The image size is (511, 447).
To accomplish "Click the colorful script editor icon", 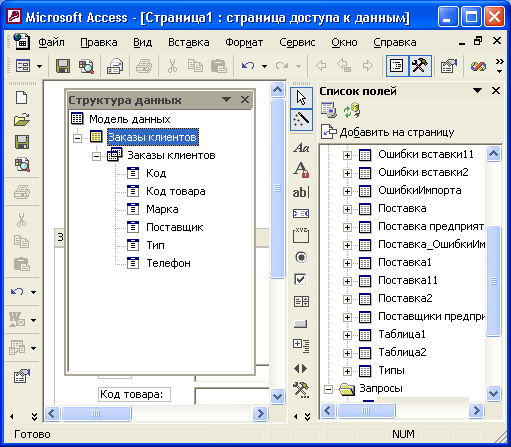I will [x=478, y=66].
